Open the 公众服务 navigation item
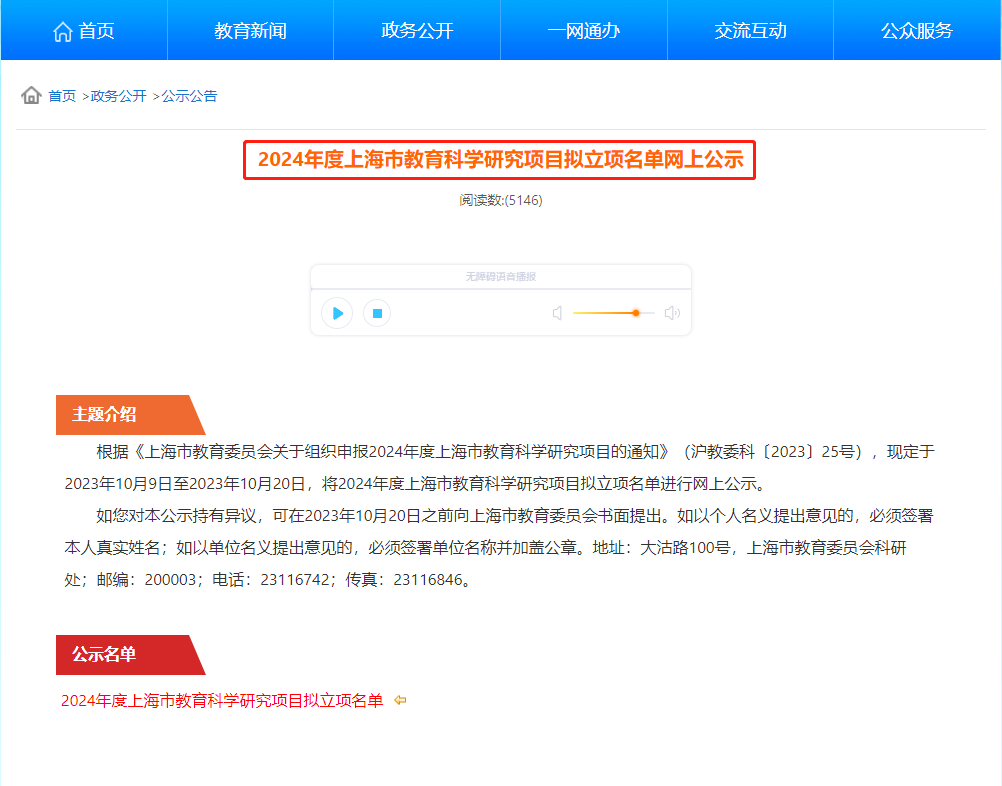 [x=917, y=31]
